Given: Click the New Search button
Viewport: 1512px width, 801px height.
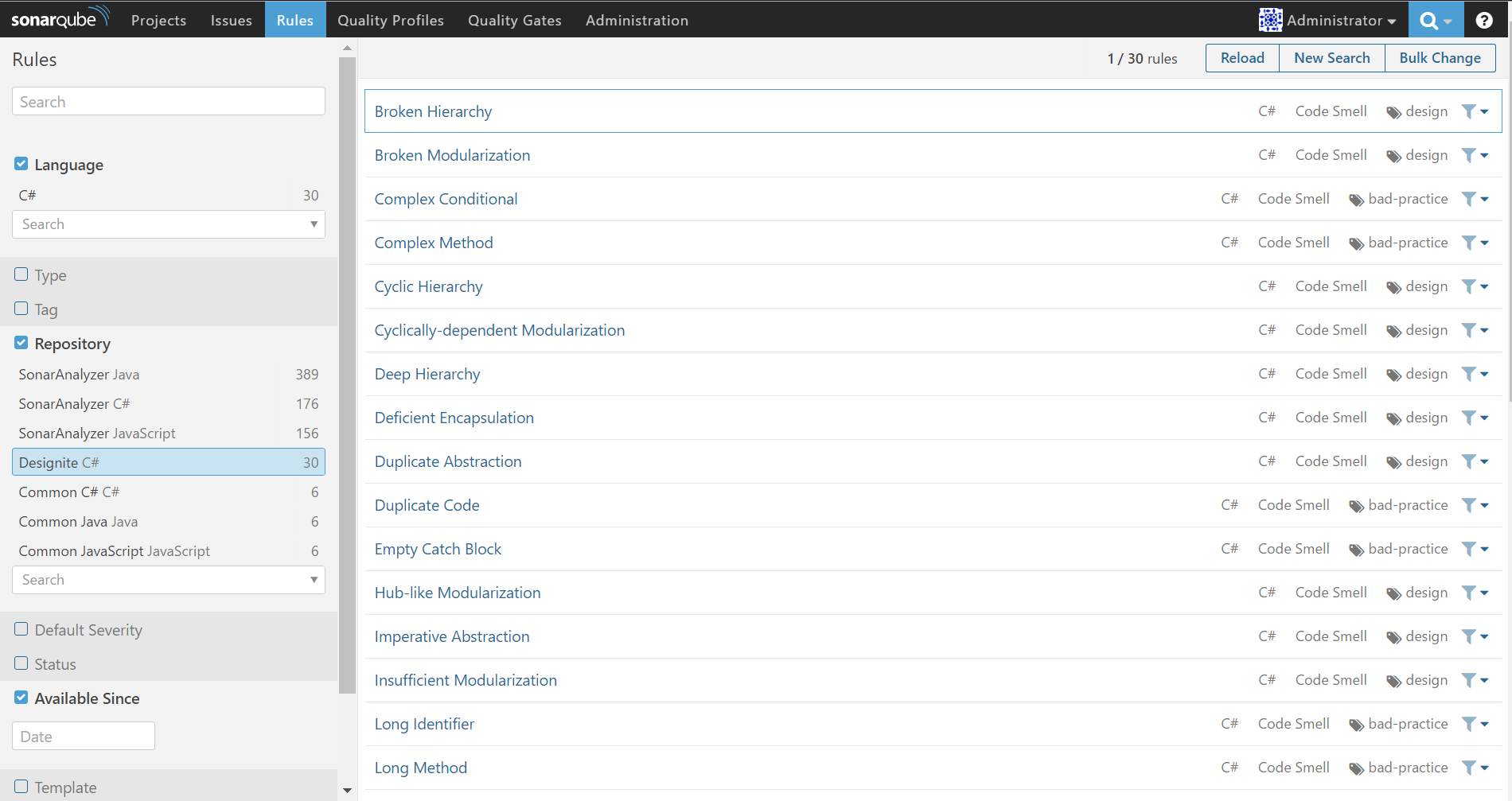Looking at the screenshot, I should [x=1332, y=58].
